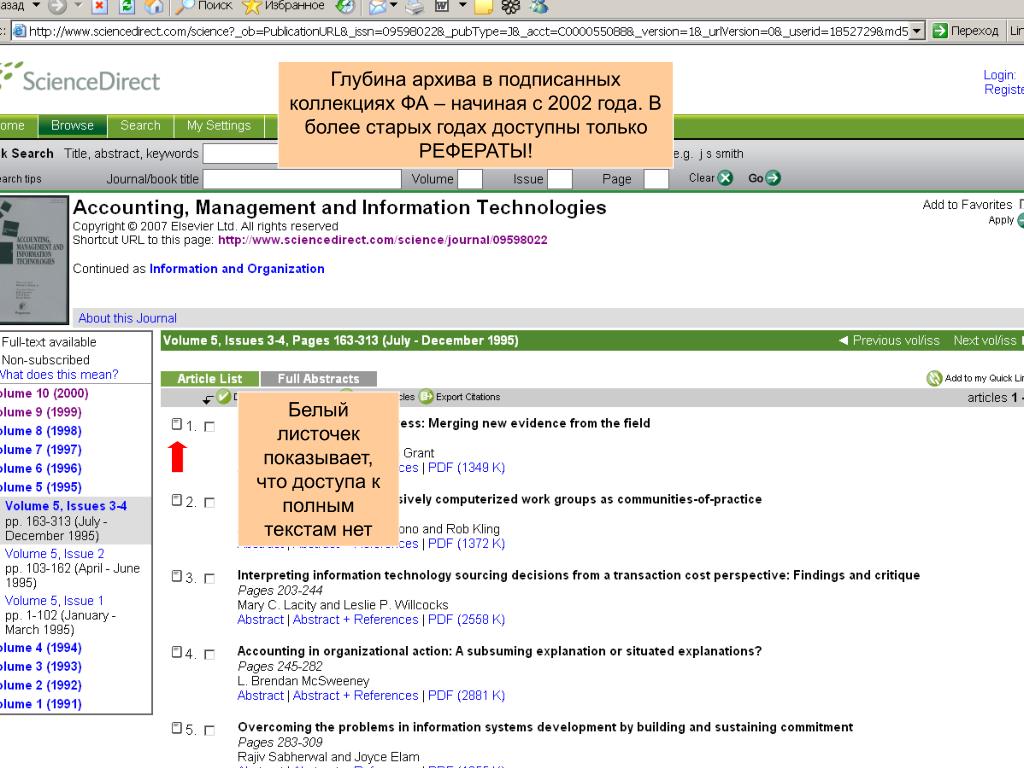Open the Word edit icon dropdown arrow
Viewport: 1024px width, 768px height.
point(462,5)
